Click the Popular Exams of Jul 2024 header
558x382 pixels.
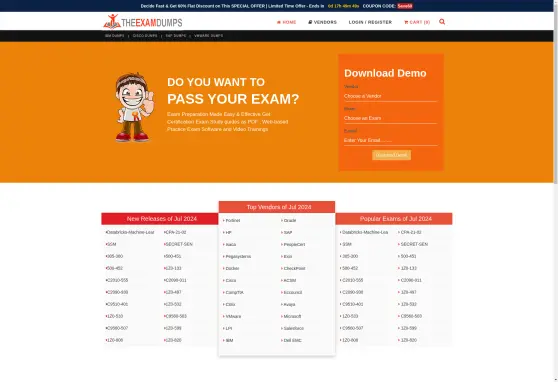point(394,219)
